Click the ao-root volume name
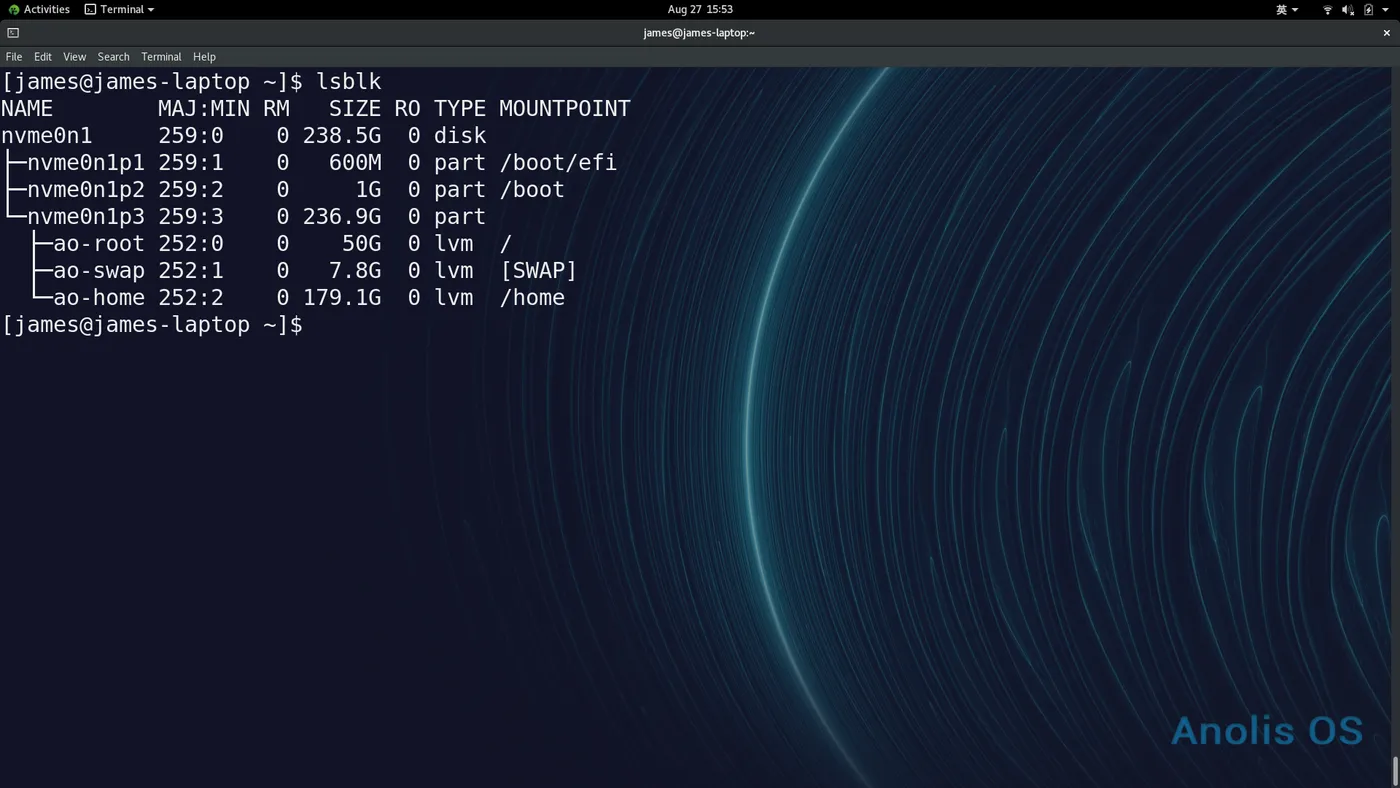 99,243
